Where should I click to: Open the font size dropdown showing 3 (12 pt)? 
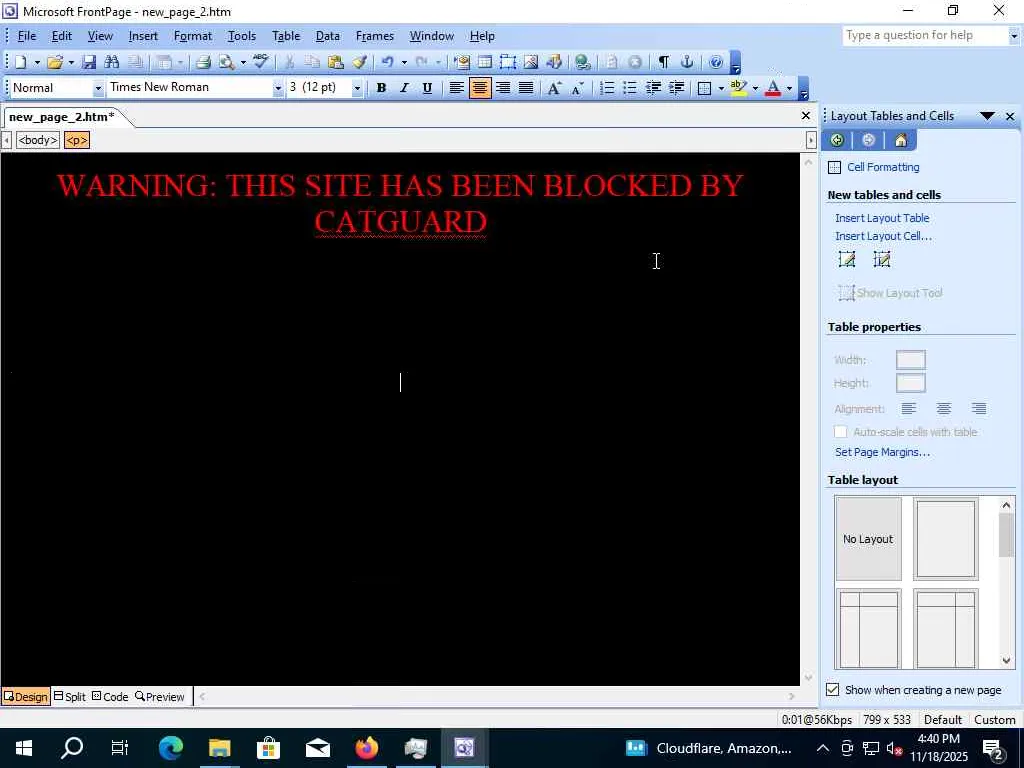pos(357,88)
